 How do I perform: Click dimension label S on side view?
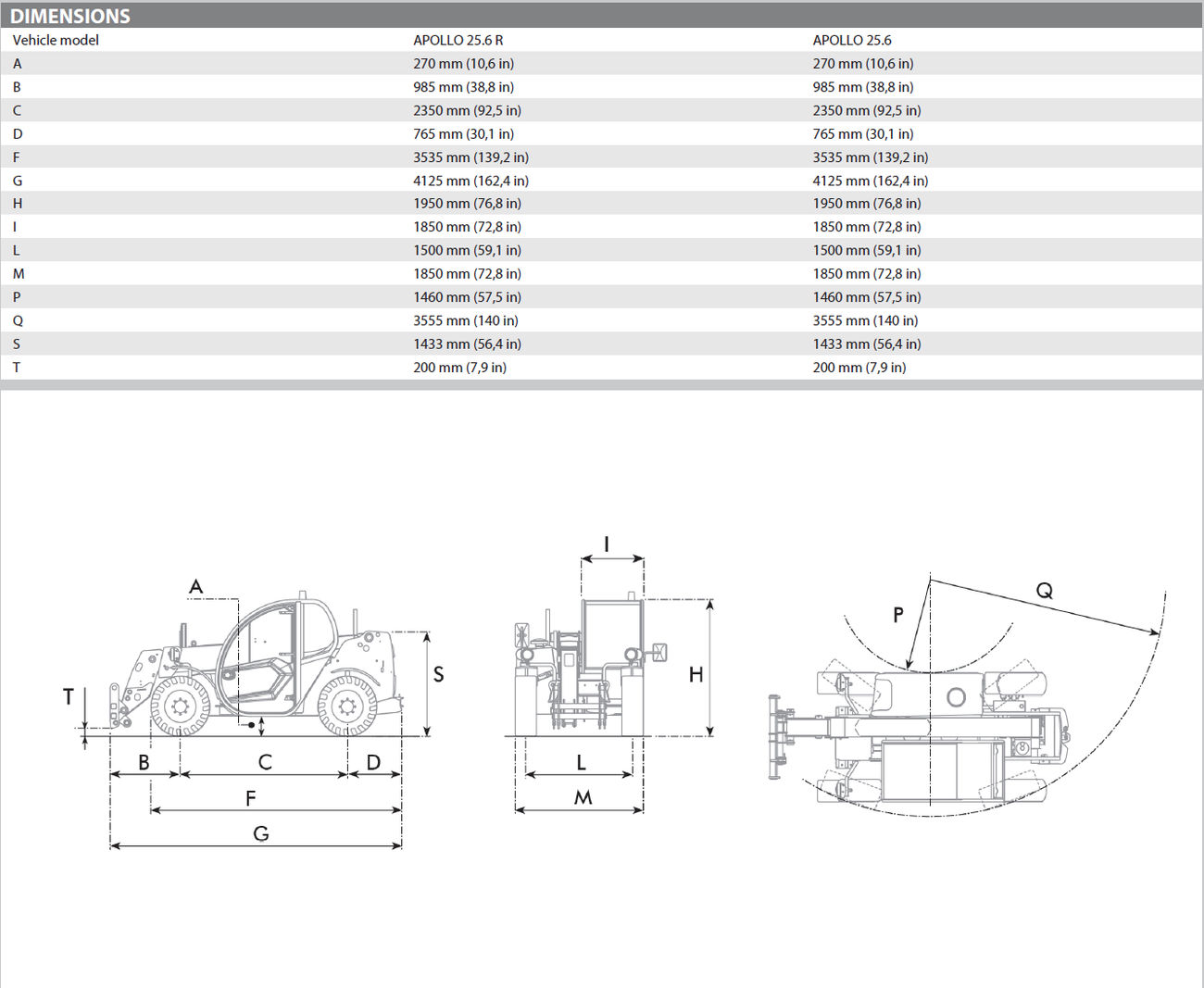coord(438,675)
